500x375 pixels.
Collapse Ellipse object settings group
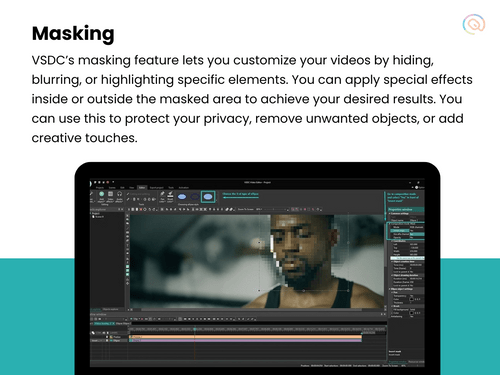[389, 289]
